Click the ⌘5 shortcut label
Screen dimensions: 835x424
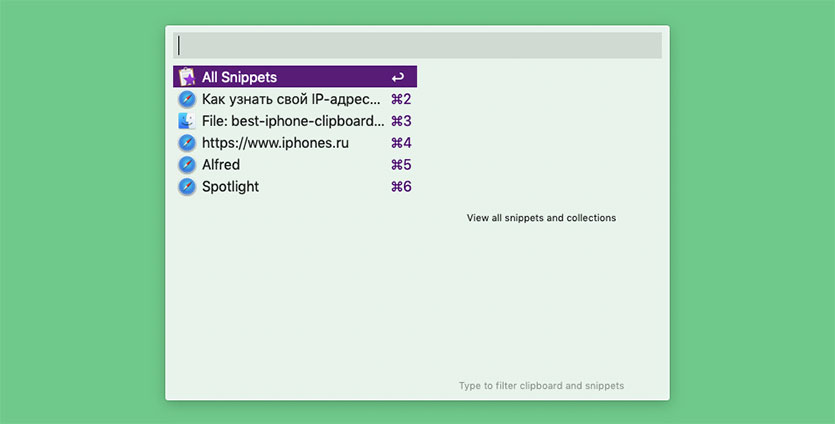[x=401, y=165]
